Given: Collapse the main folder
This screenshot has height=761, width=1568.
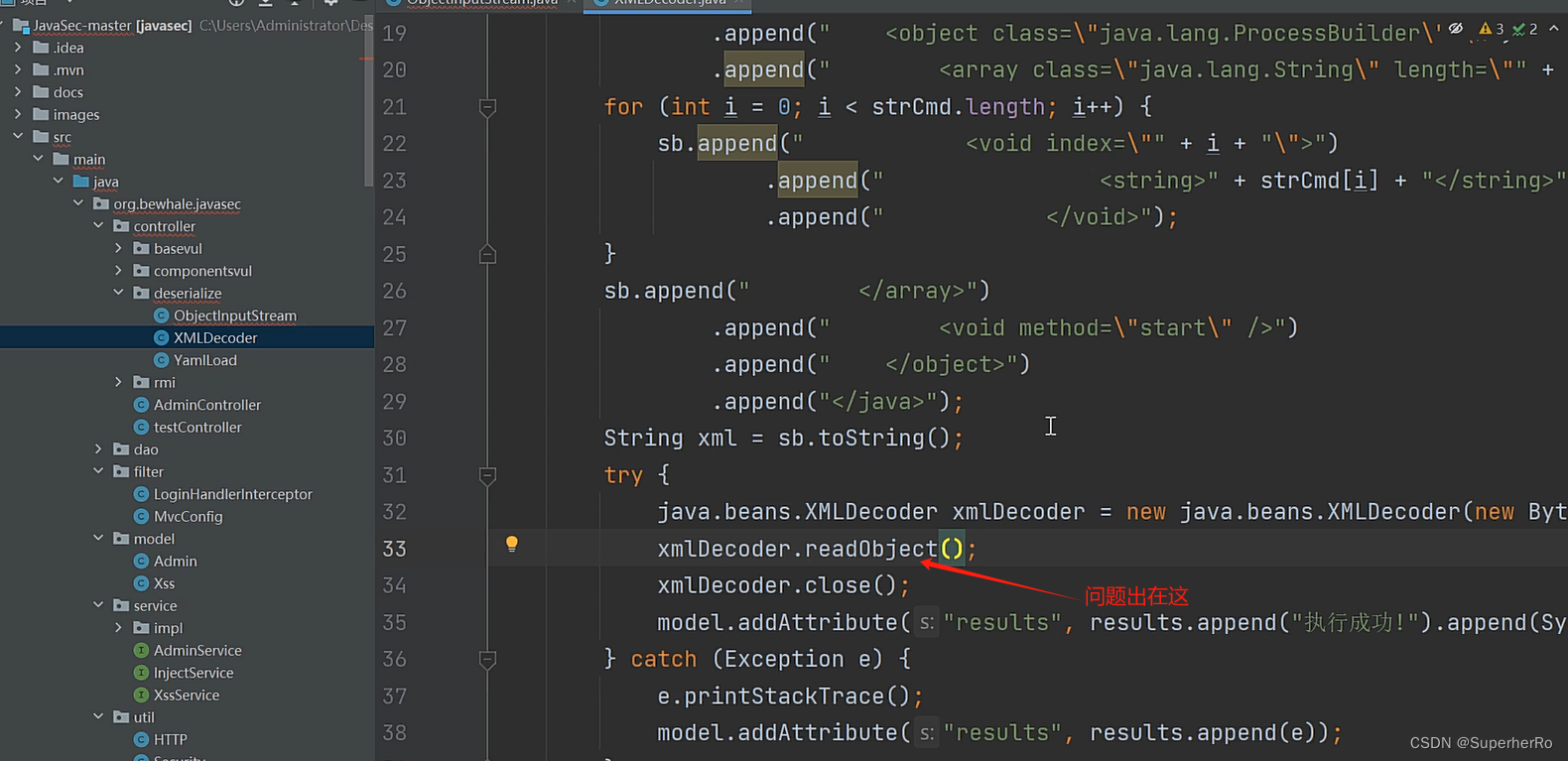Looking at the screenshot, I should [x=38, y=159].
